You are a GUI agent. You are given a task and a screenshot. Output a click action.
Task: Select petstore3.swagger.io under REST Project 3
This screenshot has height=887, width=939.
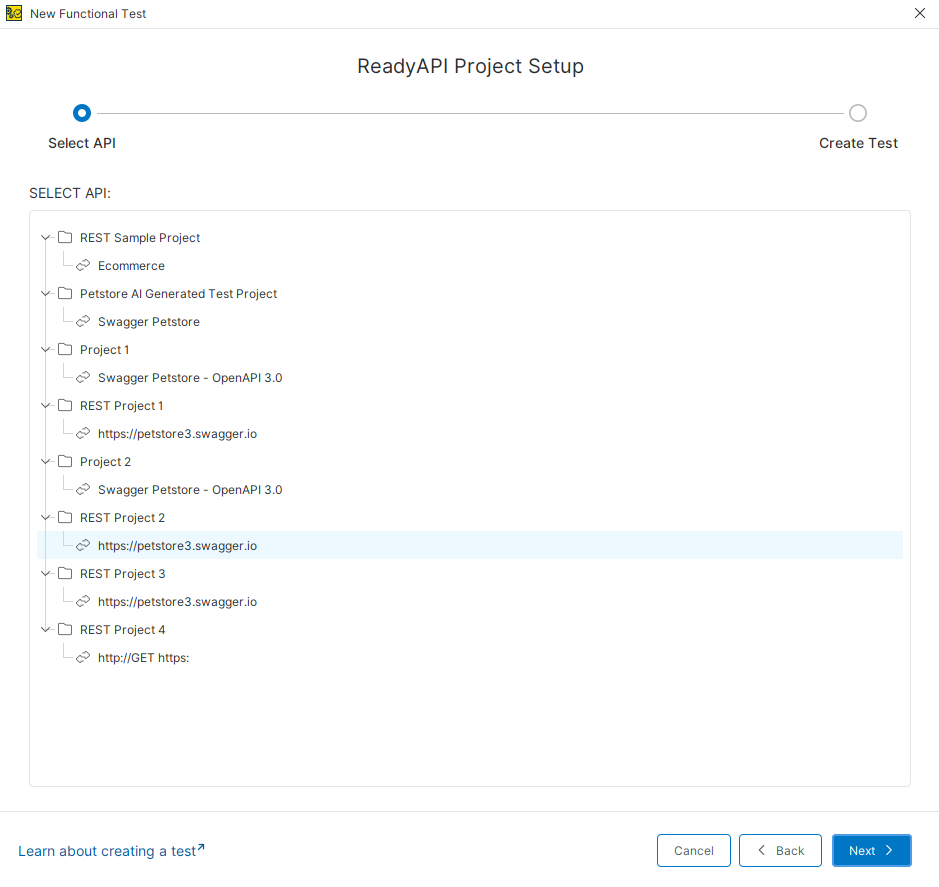(x=177, y=601)
